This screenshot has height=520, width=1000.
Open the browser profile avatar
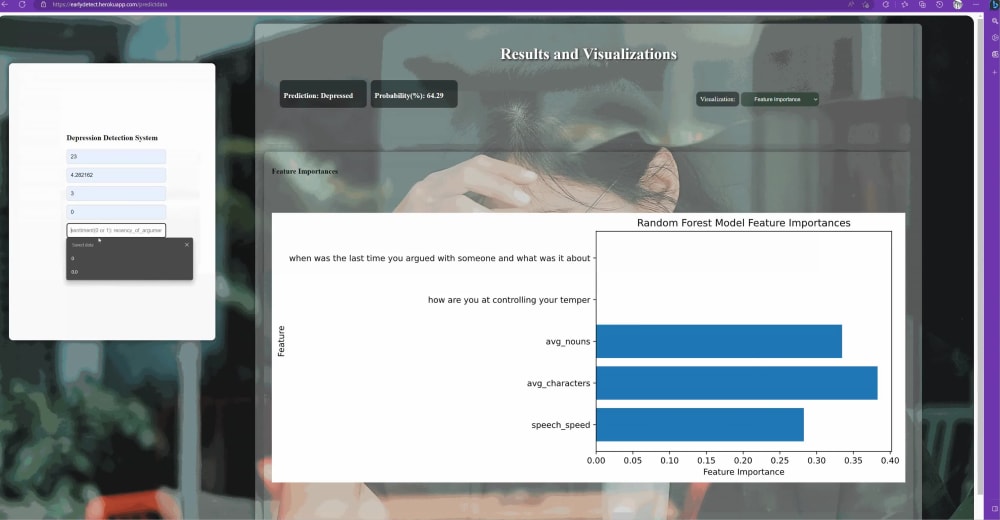(957, 4)
